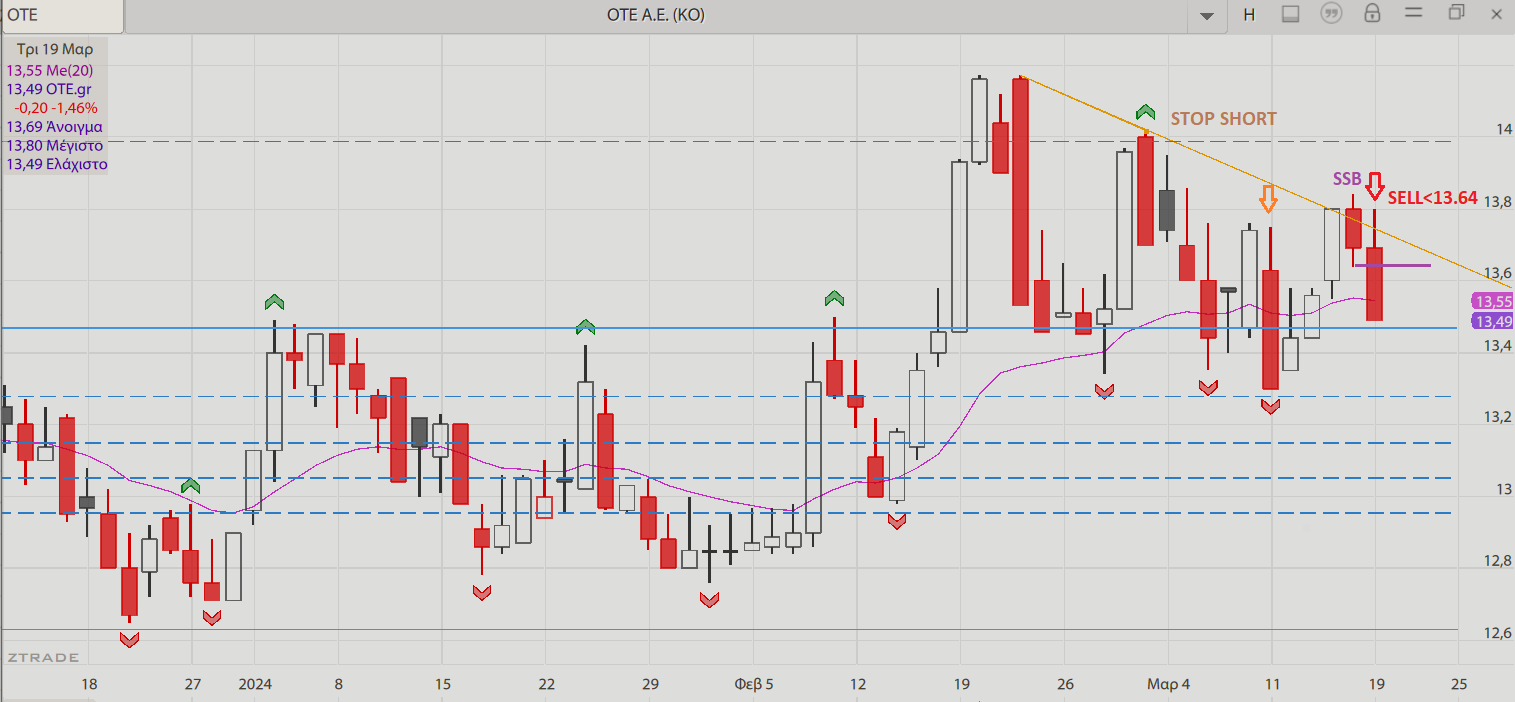Image resolution: width=1515 pixels, height=702 pixels.
Task: Click the 27 label on the date axis
Action: (193, 684)
